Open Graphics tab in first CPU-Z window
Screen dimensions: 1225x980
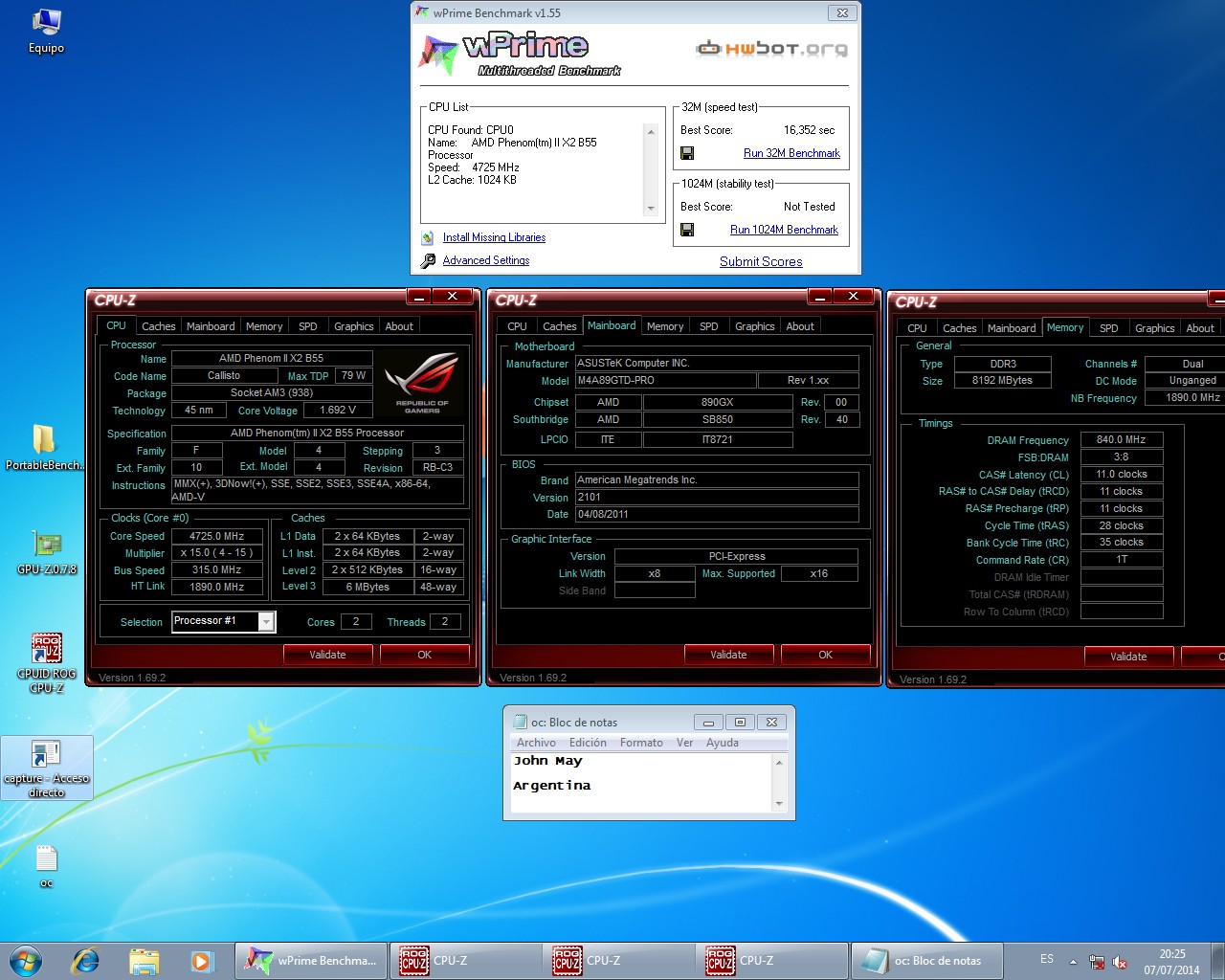(x=354, y=326)
